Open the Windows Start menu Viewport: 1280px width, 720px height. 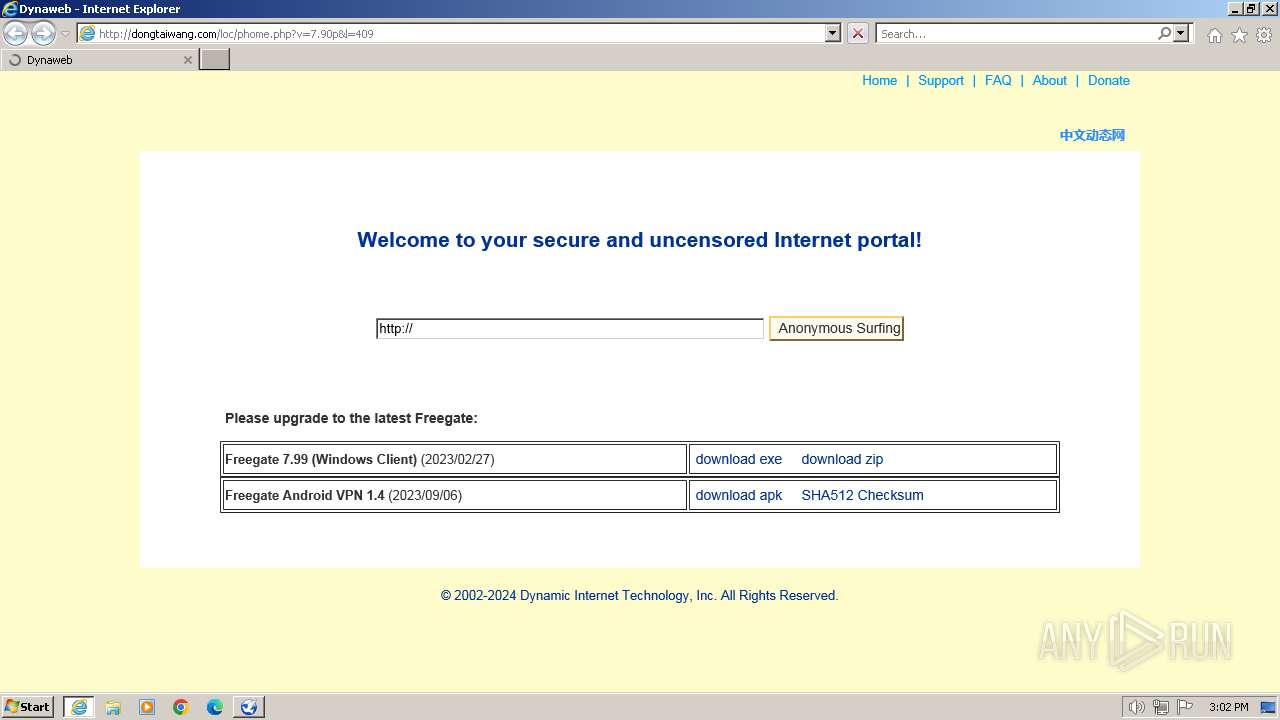tap(28, 707)
